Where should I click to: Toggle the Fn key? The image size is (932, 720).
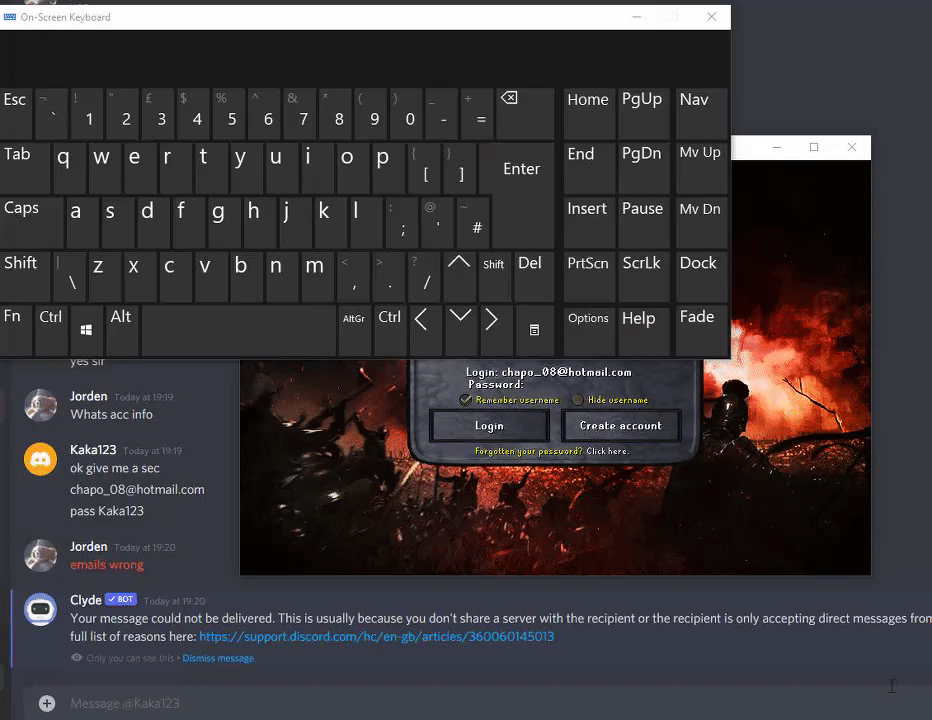click(15, 330)
